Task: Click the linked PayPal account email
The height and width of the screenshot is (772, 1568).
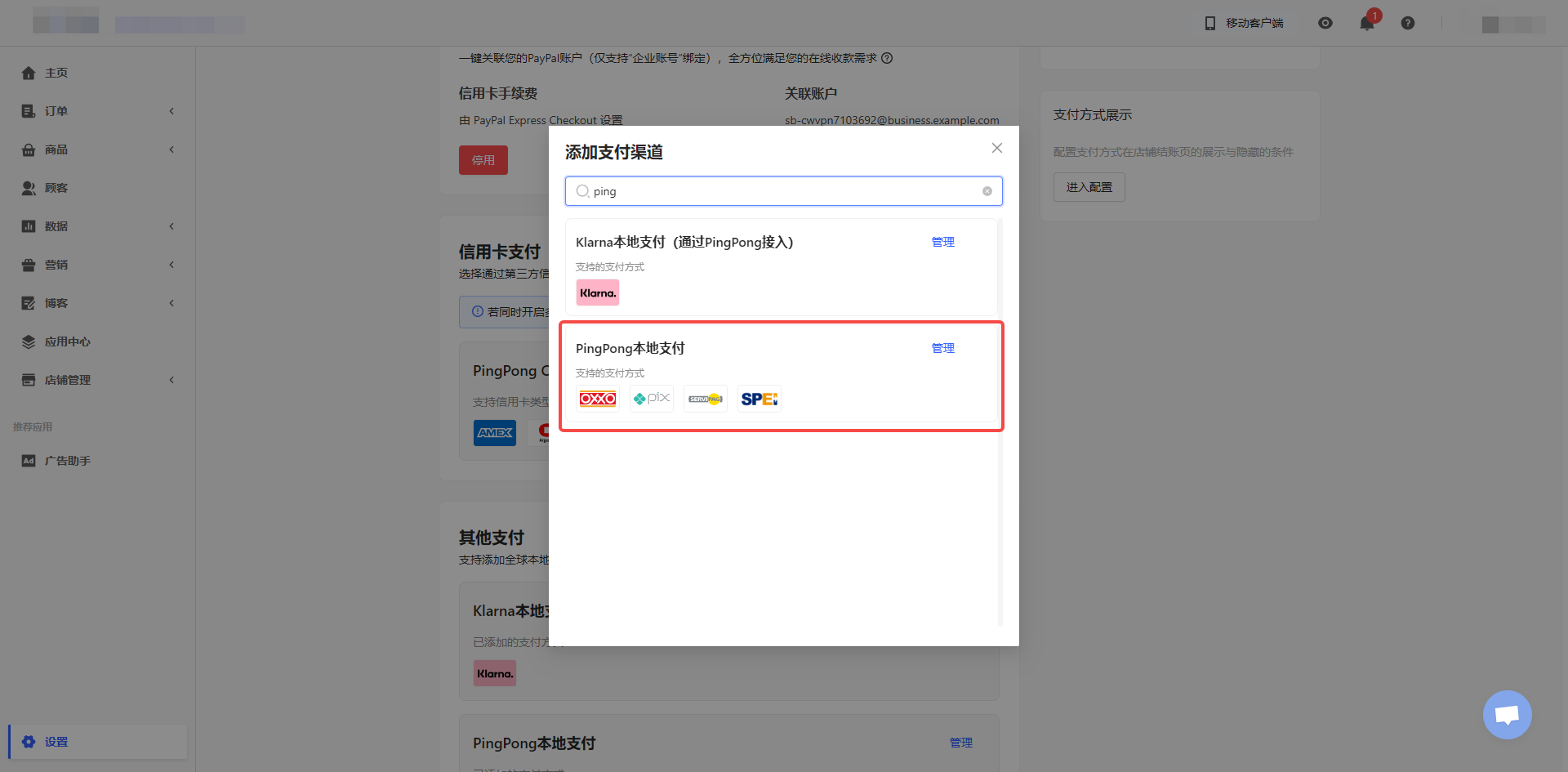Action: [892, 120]
